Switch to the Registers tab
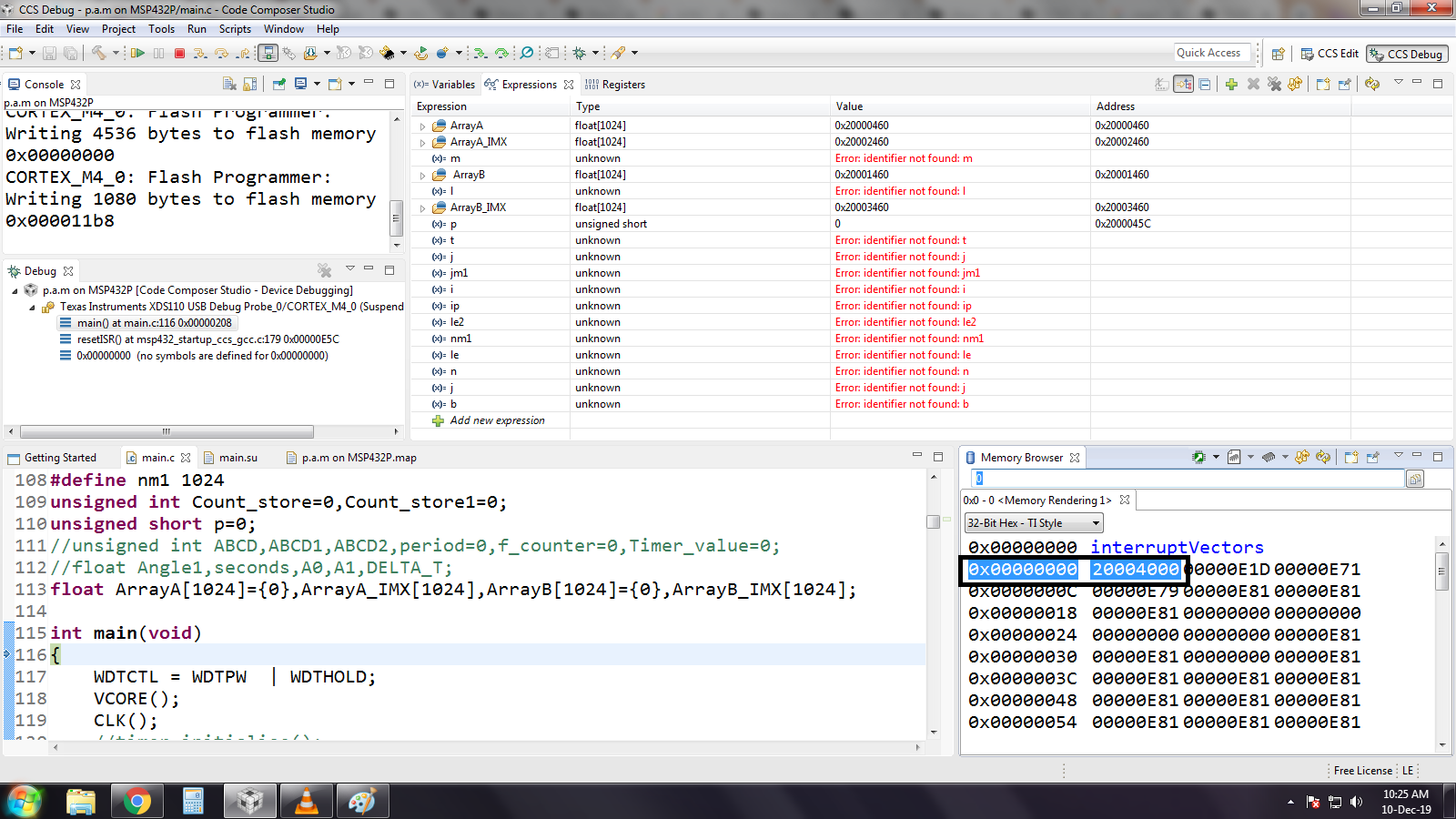This screenshot has width=1456, height=819. click(x=624, y=84)
